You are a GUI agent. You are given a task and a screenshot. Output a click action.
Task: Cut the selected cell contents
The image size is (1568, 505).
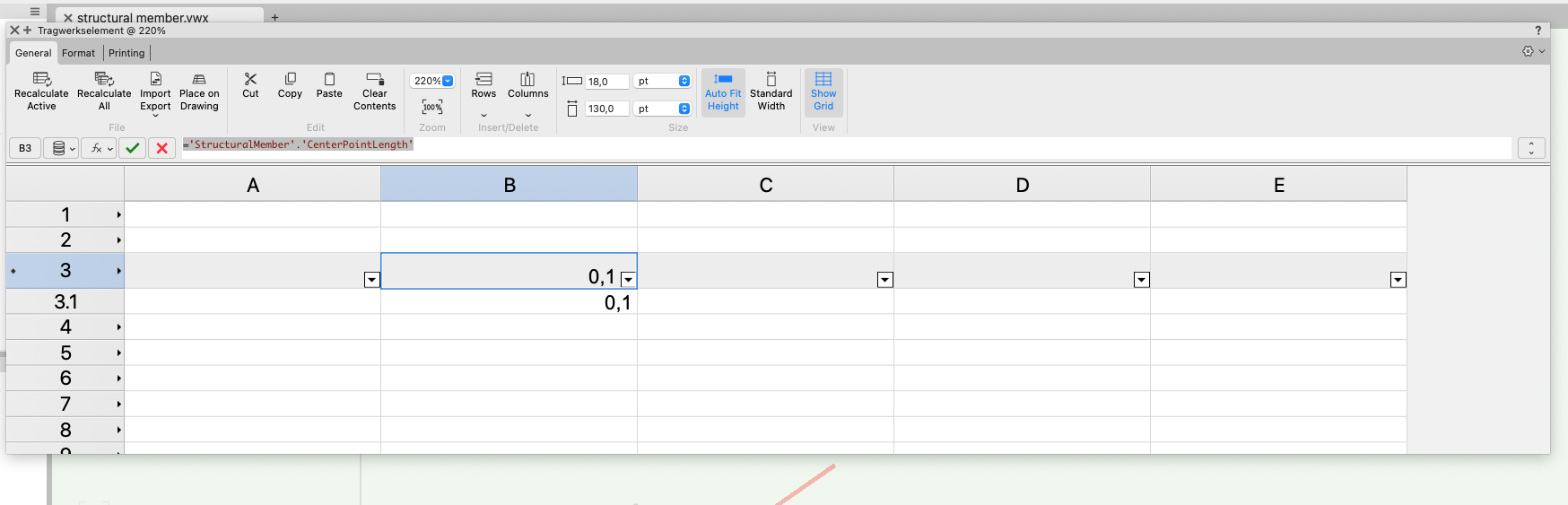point(250,80)
